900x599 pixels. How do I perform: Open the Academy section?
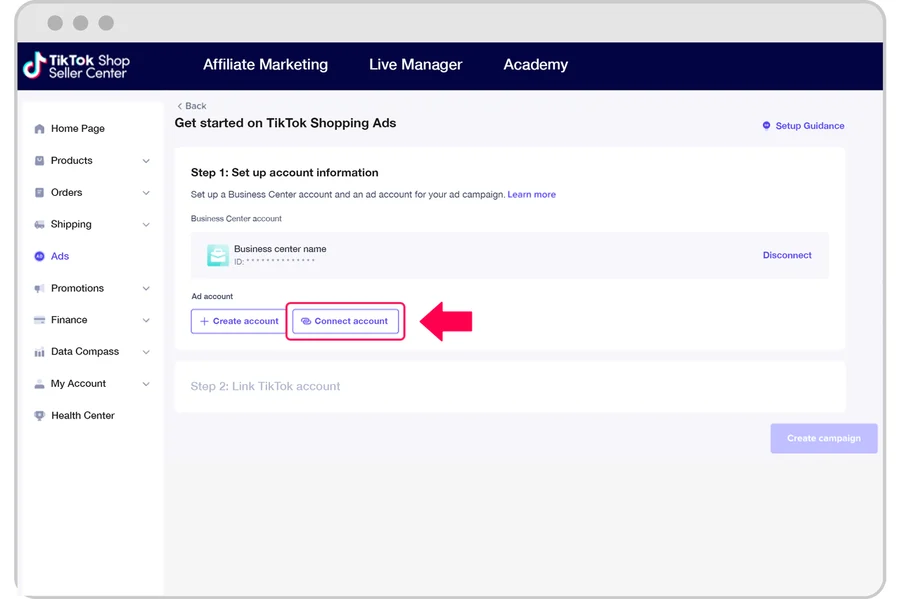pos(535,64)
